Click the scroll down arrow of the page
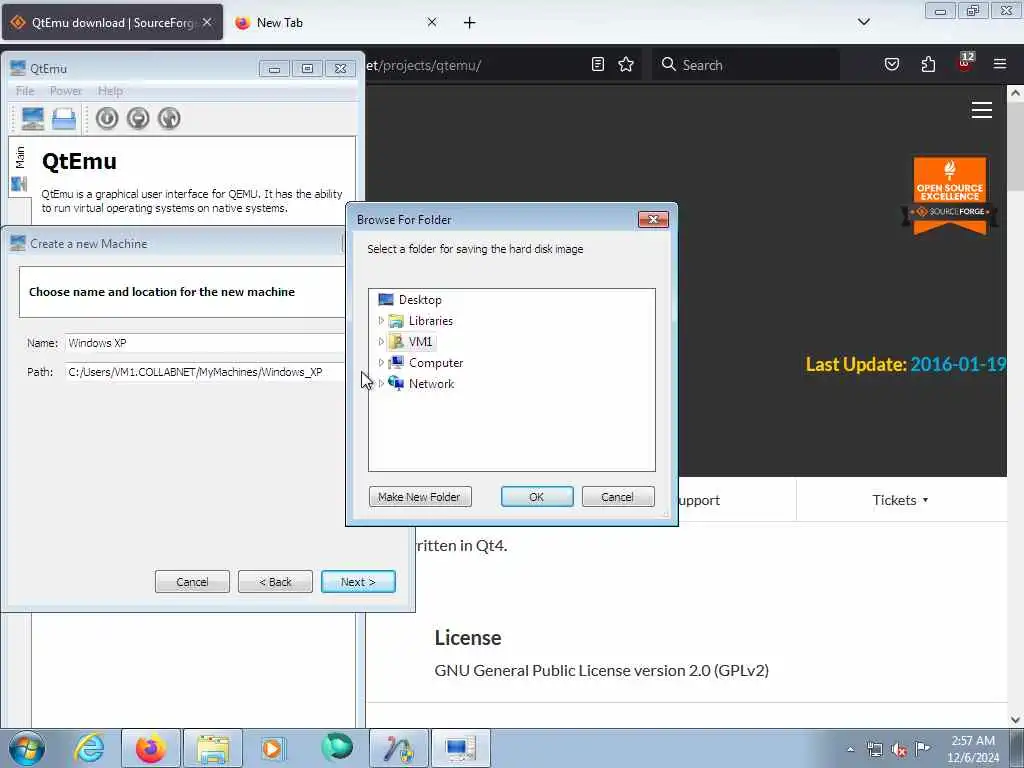Screen dimensions: 1024x768 pos(1016,720)
